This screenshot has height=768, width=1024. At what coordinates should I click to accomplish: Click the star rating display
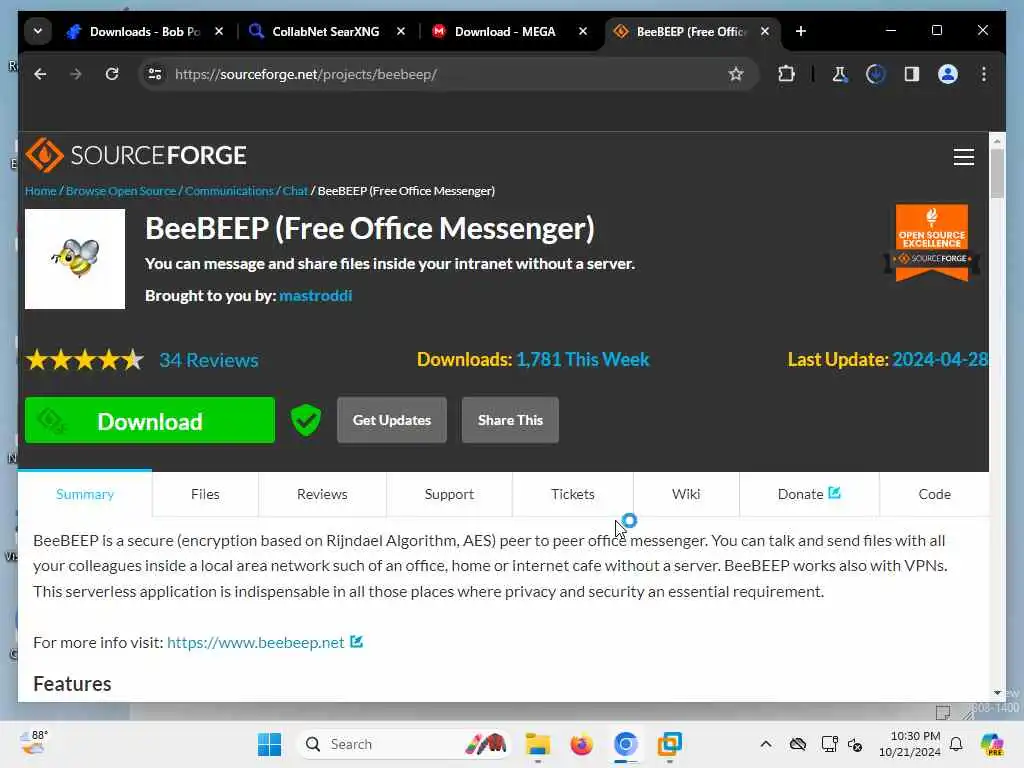(84, 360)
